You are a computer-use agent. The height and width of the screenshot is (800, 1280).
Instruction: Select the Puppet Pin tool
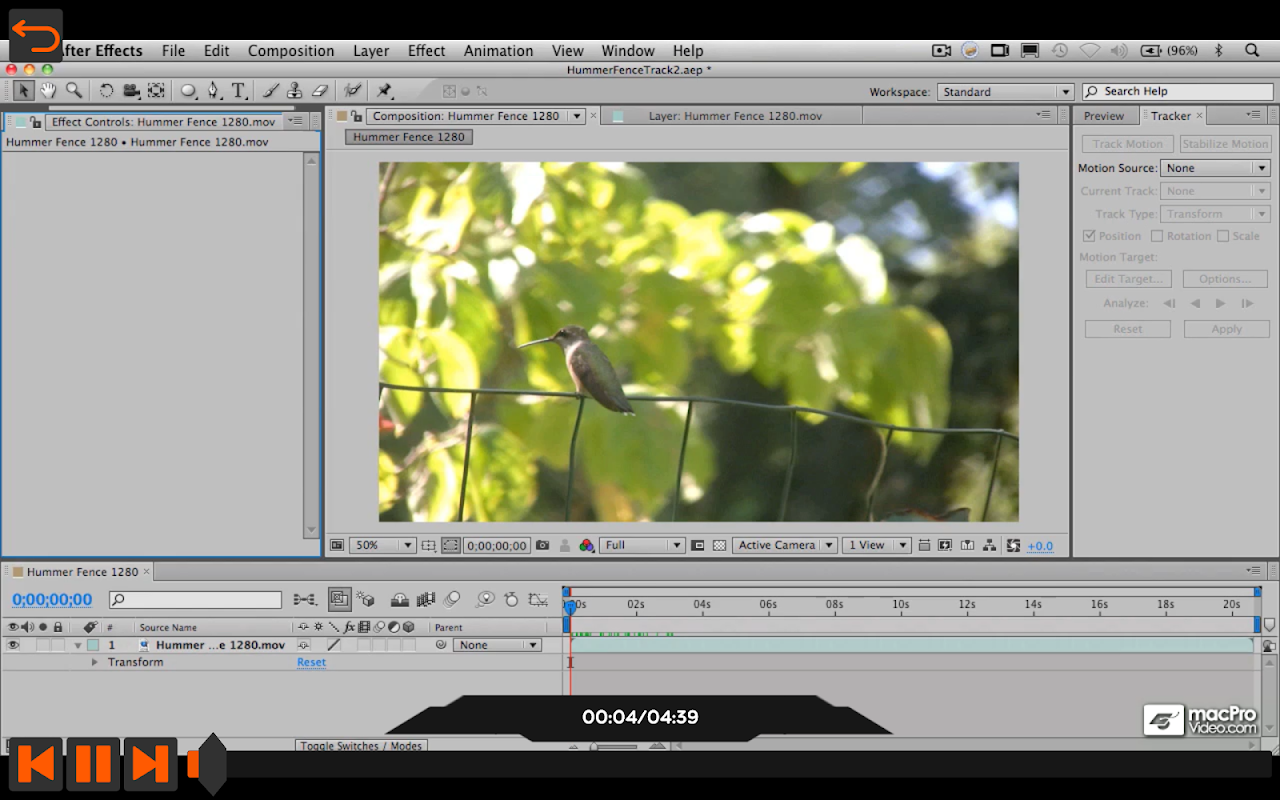coord(384,91)
